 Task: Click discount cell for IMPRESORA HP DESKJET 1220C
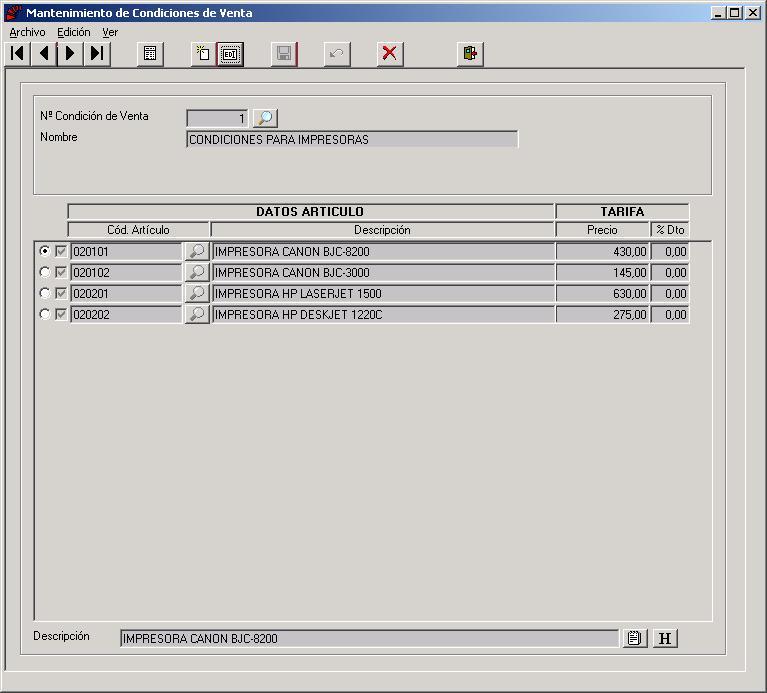click(x=670, y=314)
